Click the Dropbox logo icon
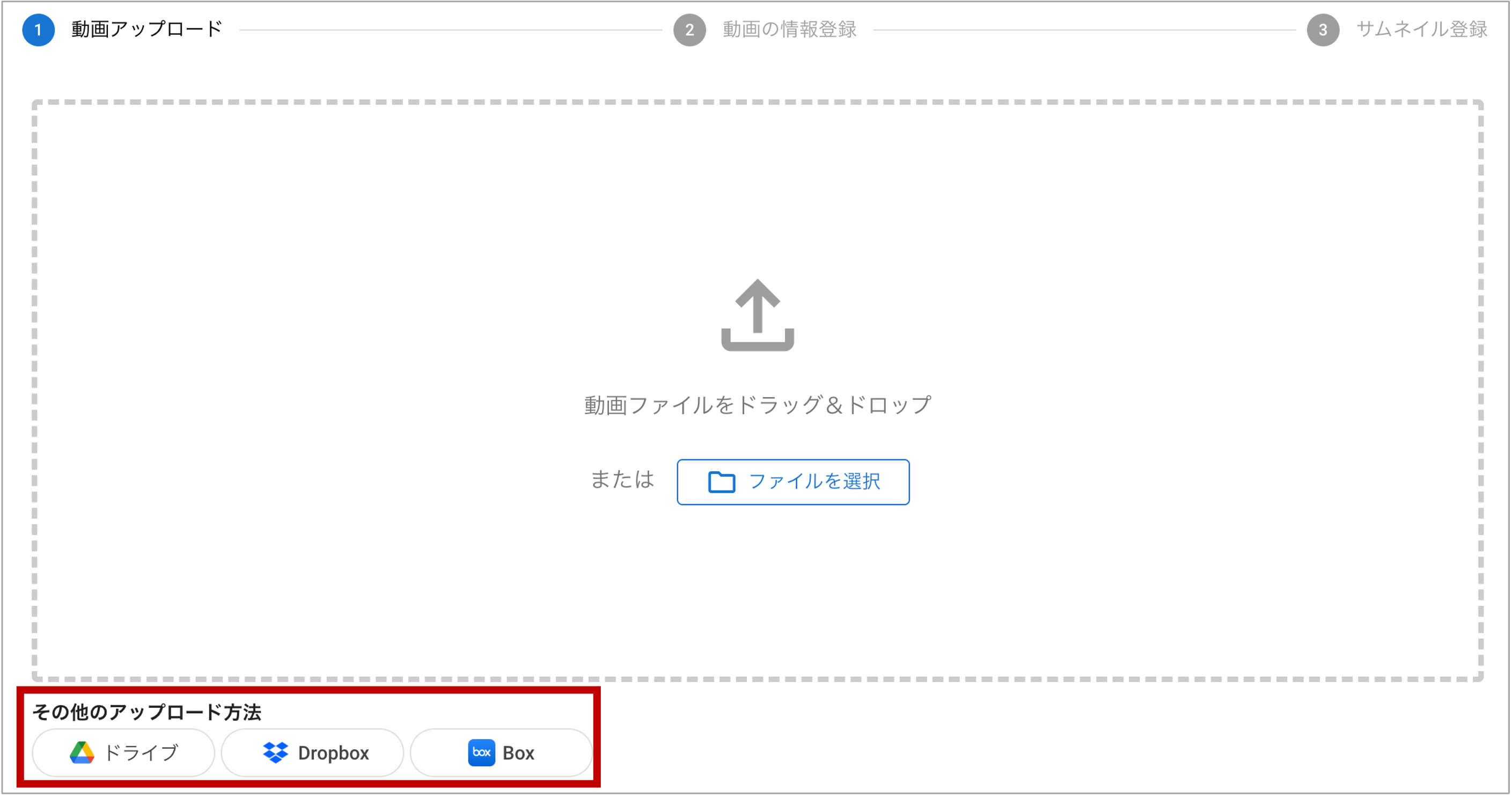Viewport: 1512px width, 797px height. pyautogui.click(x=275, y=752)
